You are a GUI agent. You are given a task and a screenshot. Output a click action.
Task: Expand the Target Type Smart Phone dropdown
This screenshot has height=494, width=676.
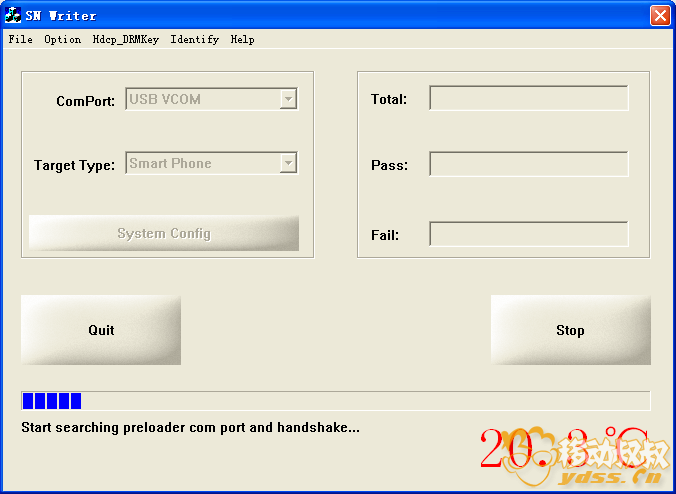(x=288, y=163)
